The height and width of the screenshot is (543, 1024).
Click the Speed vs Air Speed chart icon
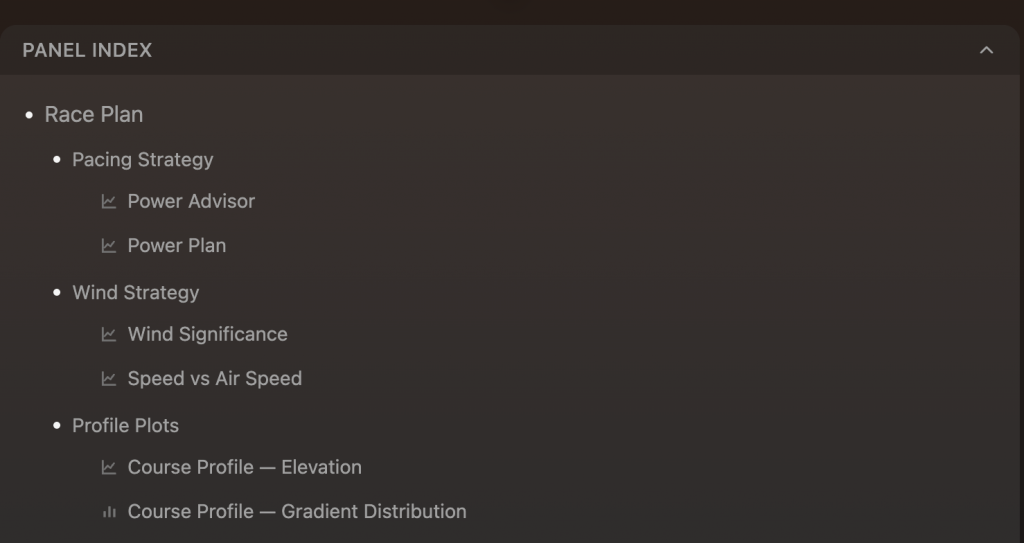pyautogui.click(x=109, y=379)
